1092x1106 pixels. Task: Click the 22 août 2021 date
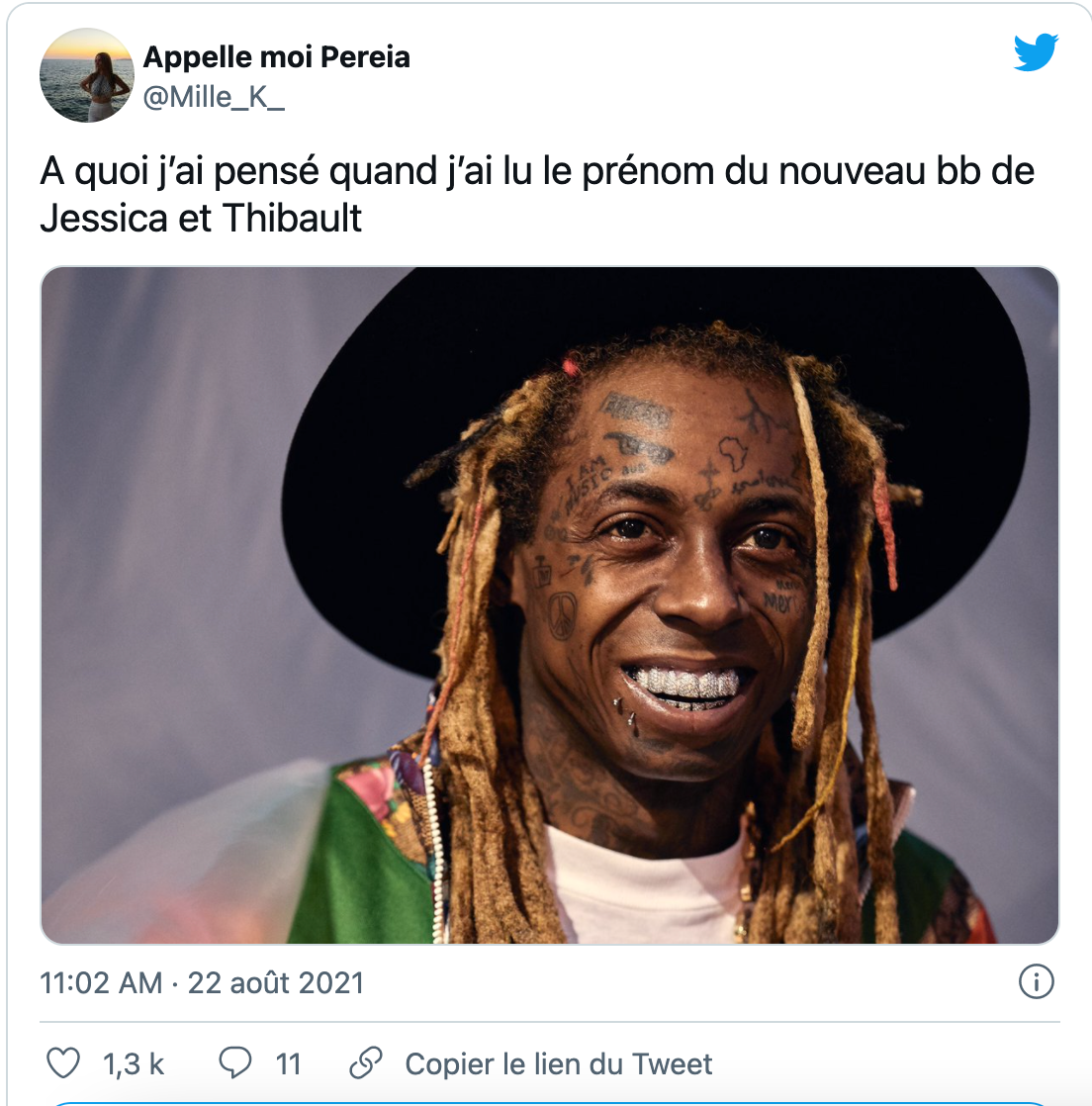click(276, 982)
